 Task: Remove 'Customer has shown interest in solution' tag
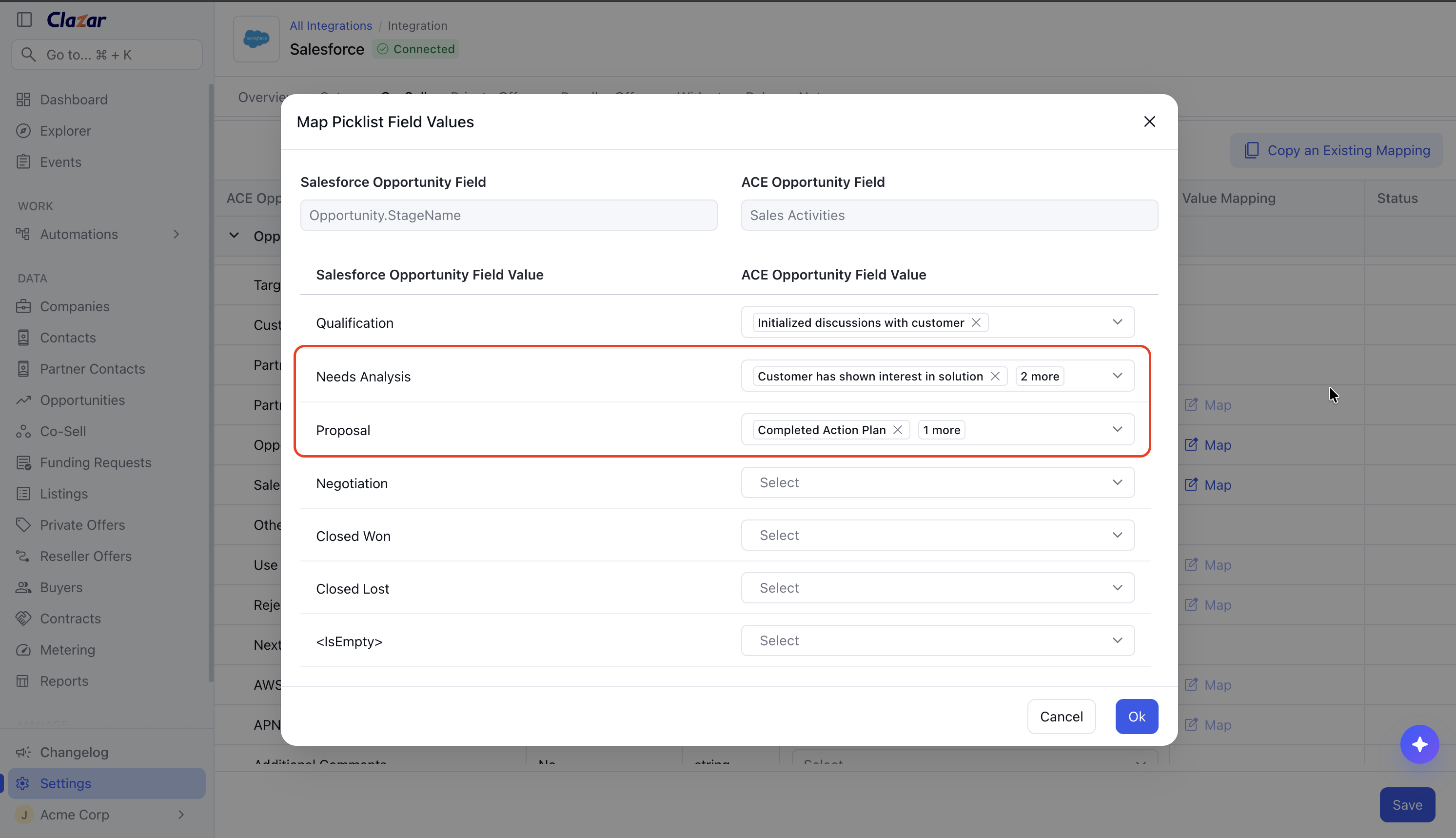point(995,376)
